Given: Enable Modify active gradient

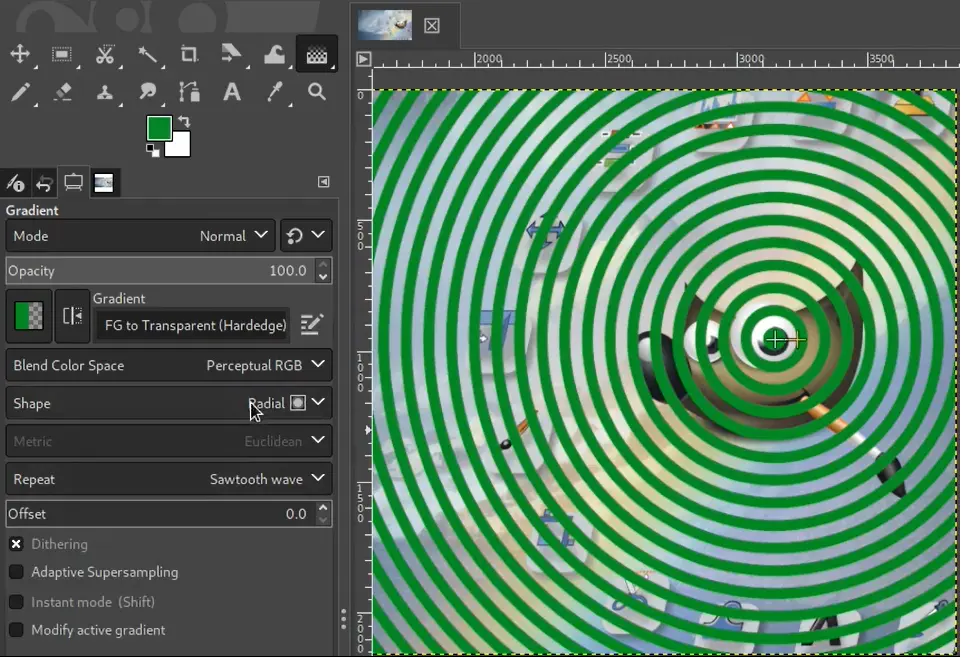Looking at the screenshot, I should pyautogui.click(x=15, y=630).
